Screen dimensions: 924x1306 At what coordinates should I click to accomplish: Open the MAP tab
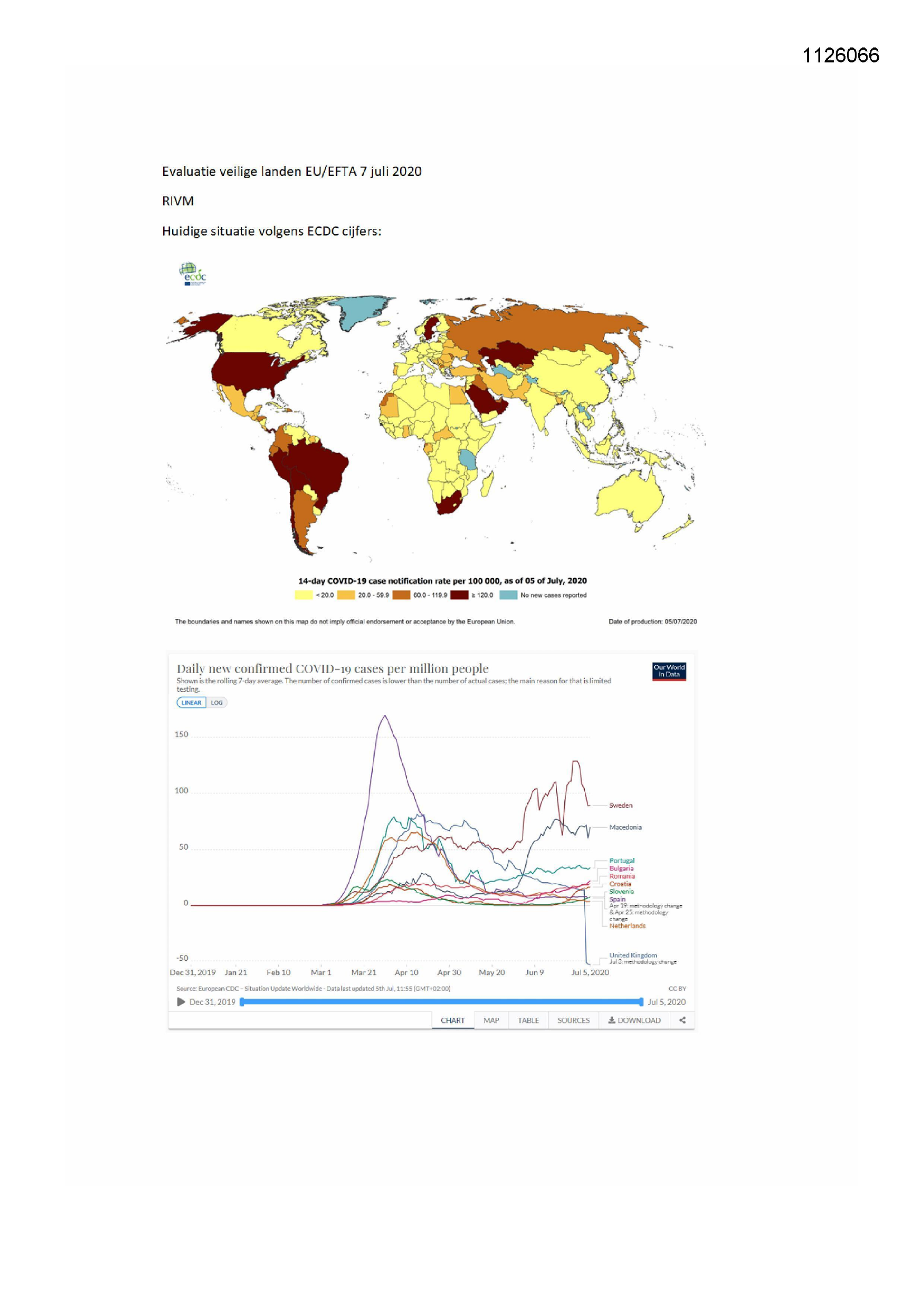(491, 1020)
